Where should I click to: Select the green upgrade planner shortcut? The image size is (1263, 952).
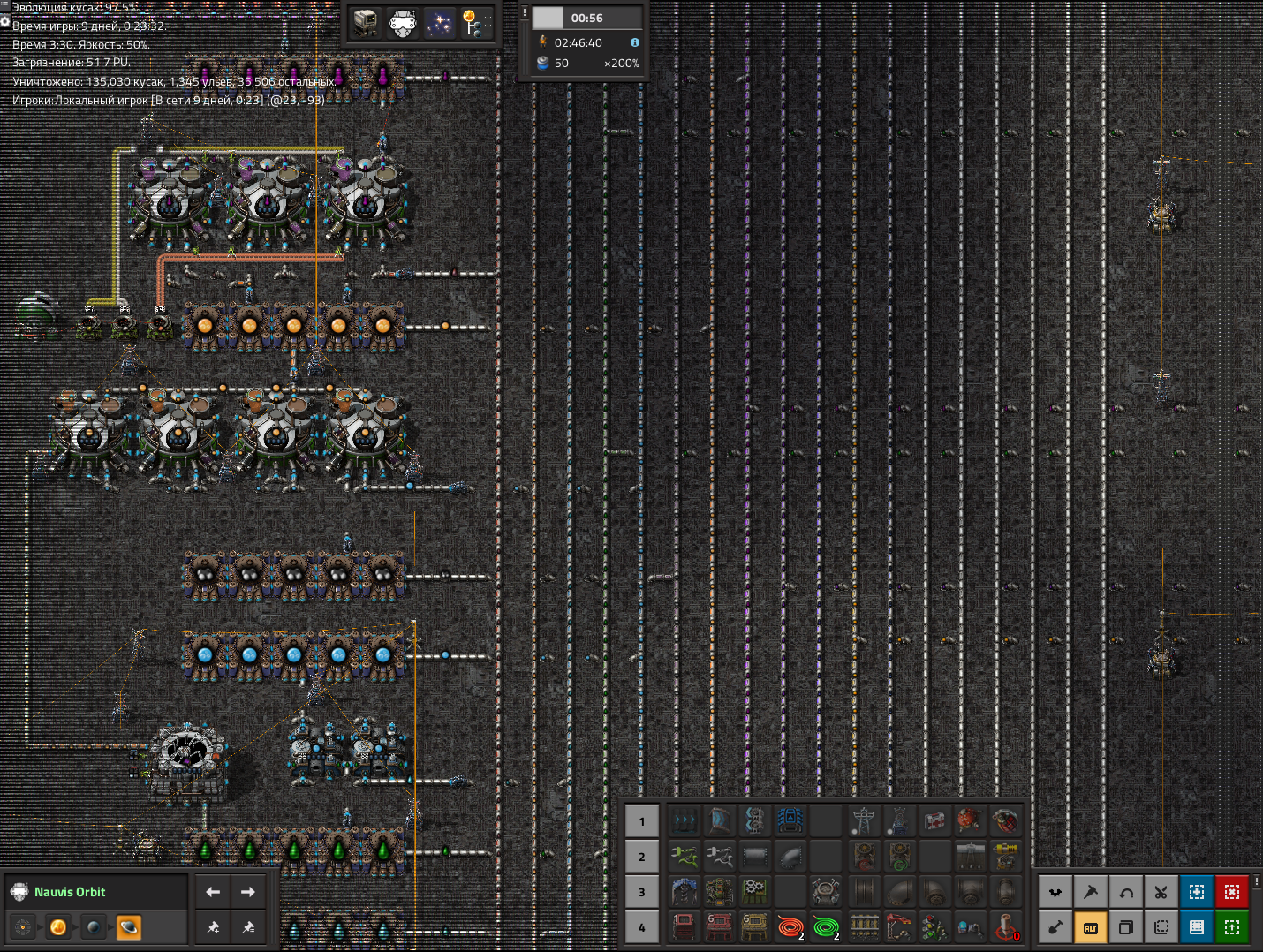(1231, 927)
